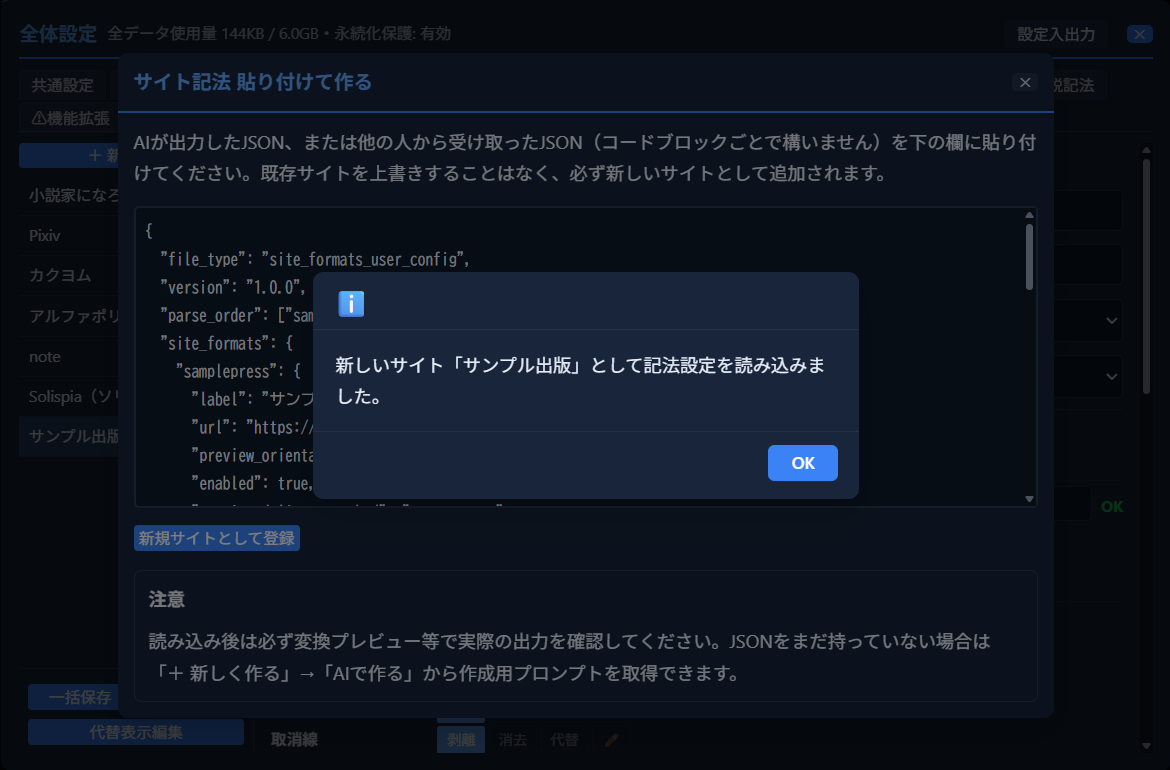Click inside the JSON paste textarea
This screenshot has height=770, width=1170.
pos(586,357)
